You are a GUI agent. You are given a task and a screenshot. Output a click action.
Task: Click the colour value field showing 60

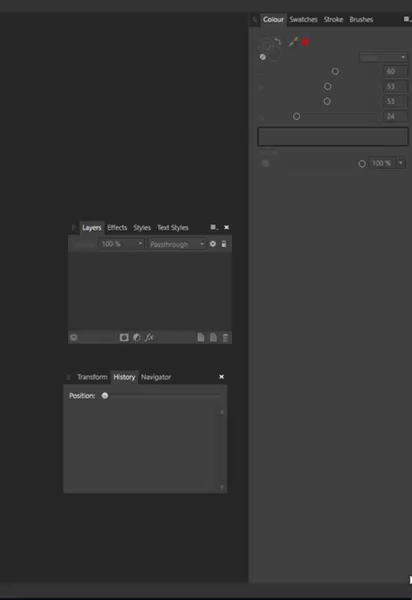point(395,71)
